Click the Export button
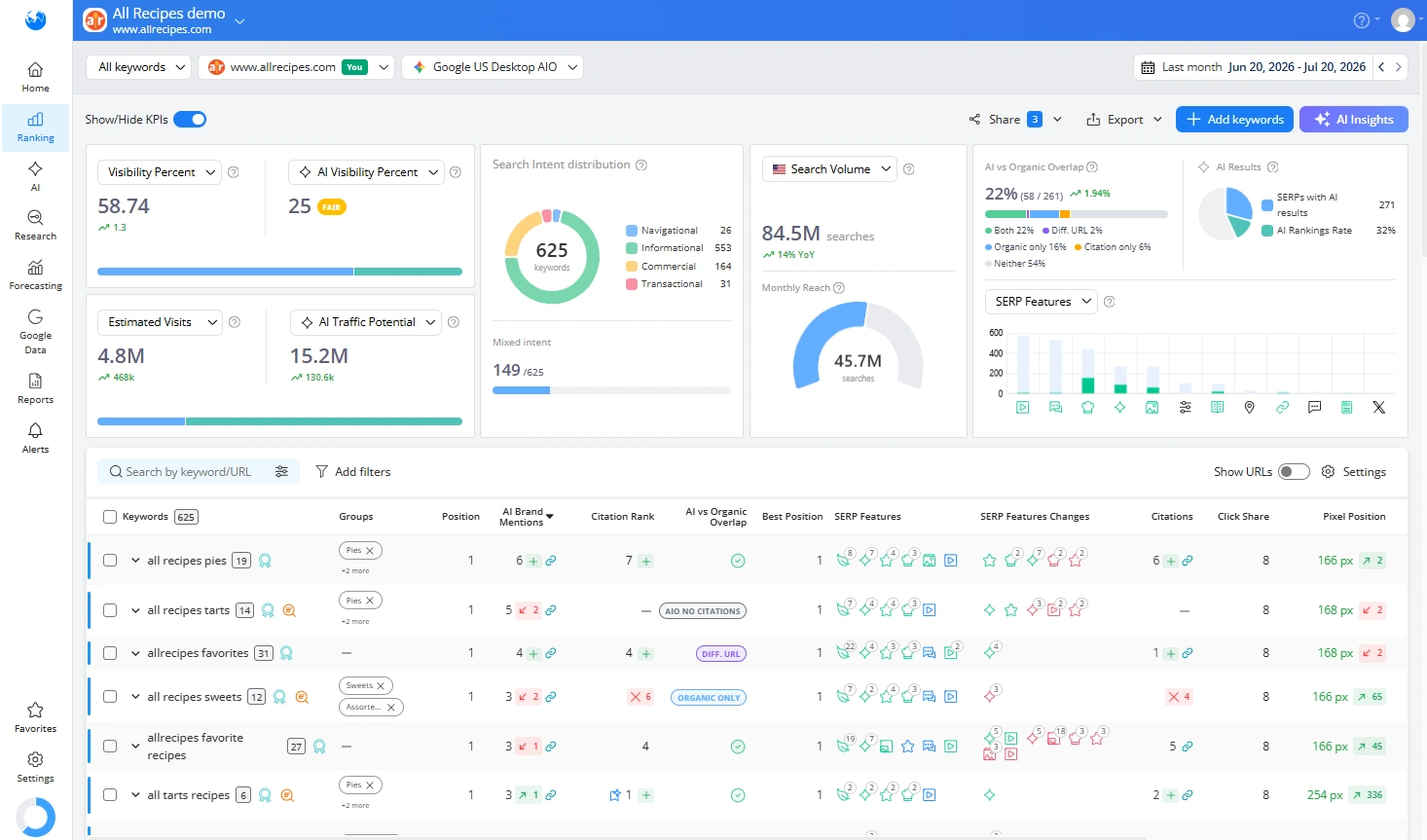Viewport: 1427px width, 840px height. [1124, 120]
